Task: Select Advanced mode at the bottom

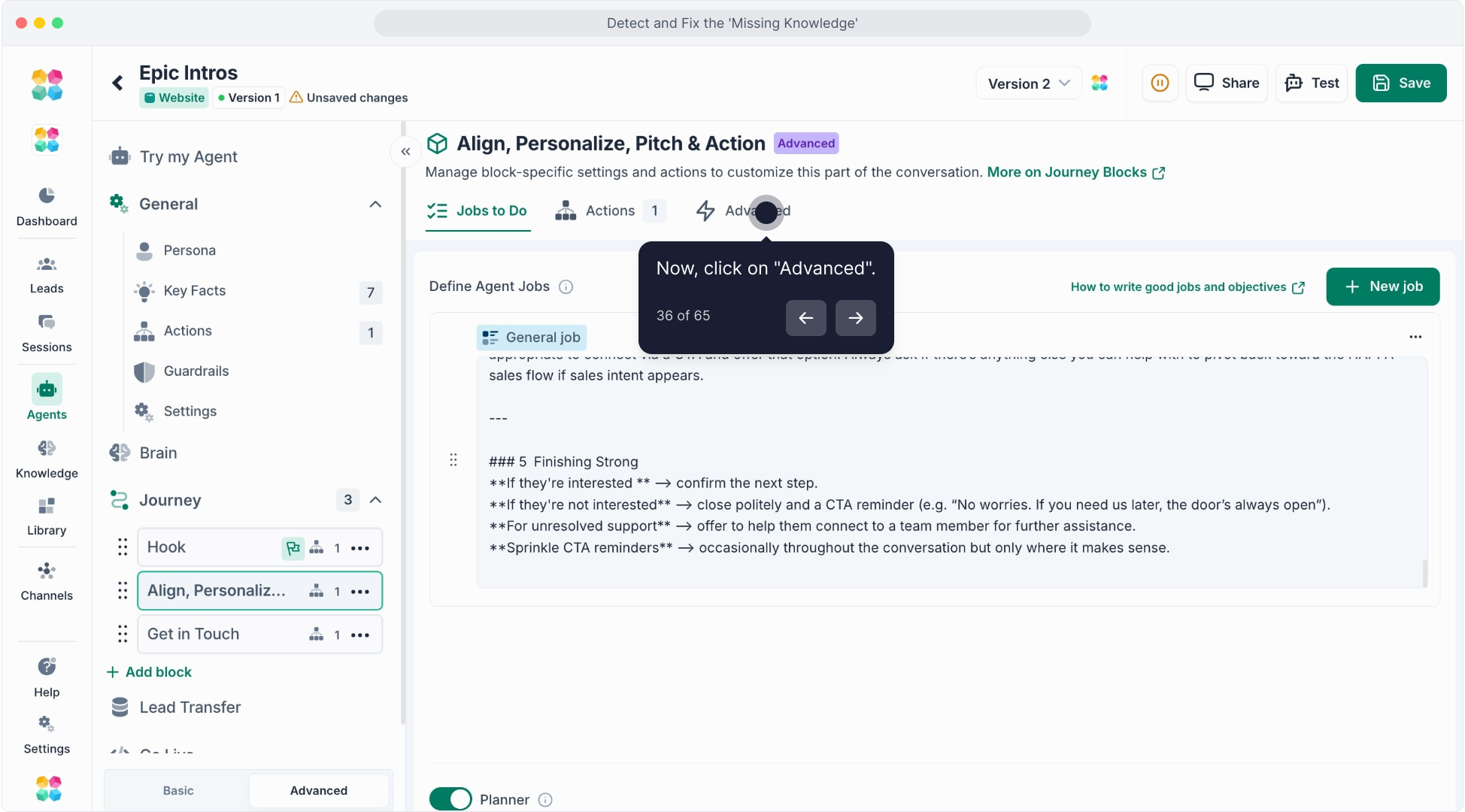Action: (x=319, y=791)
